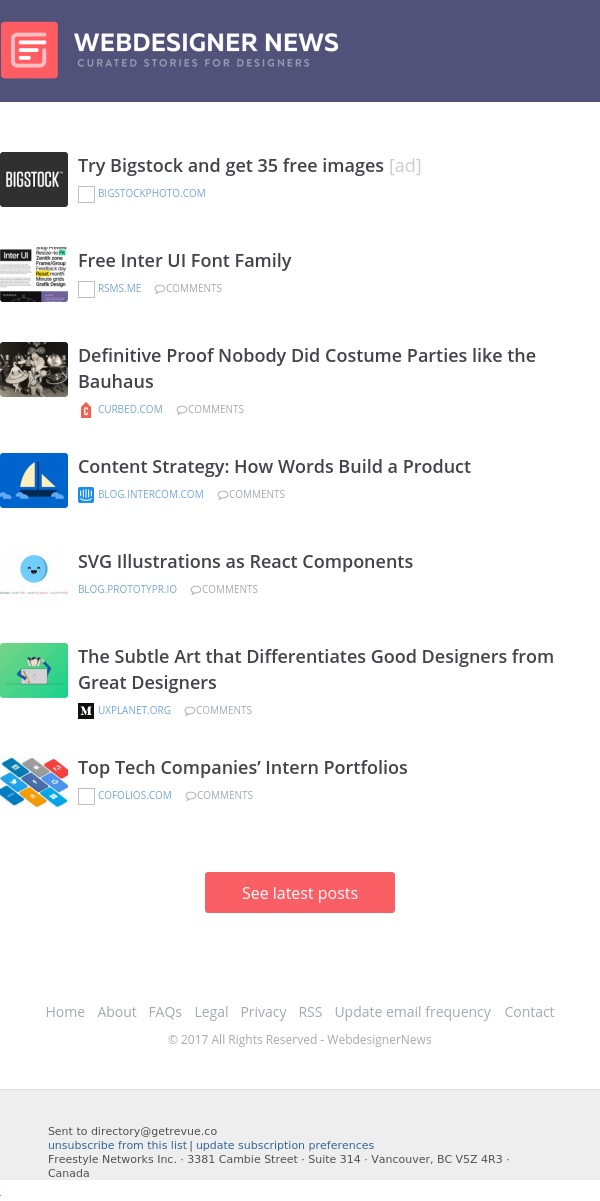Screen dimensions: 600x1201
Task: Open comments for SVG Illustrations article
Action: (x=225, y=590)
